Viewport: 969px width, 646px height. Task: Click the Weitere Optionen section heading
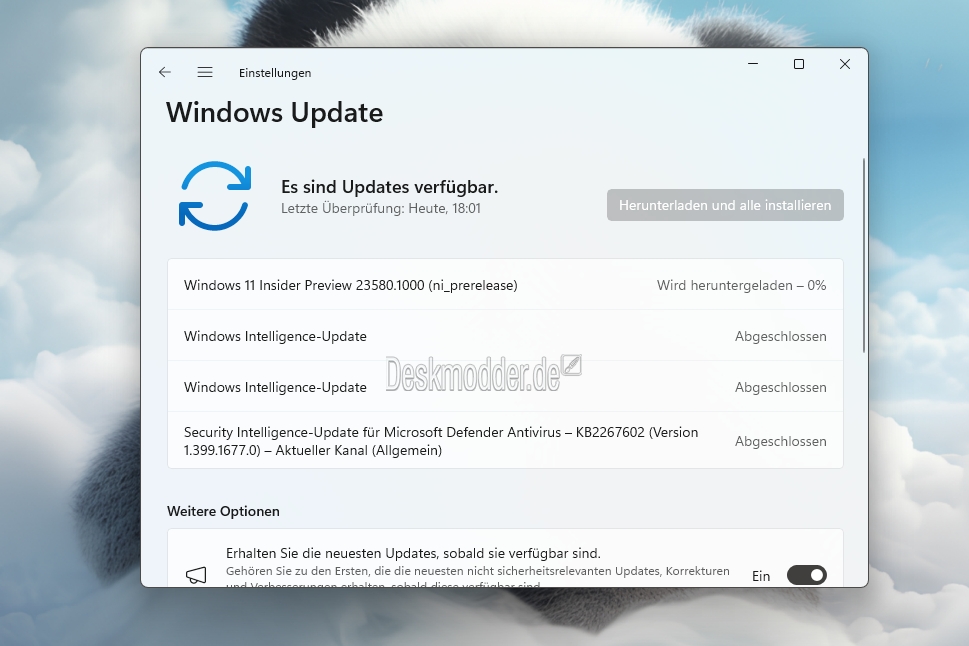pos(223,511)
